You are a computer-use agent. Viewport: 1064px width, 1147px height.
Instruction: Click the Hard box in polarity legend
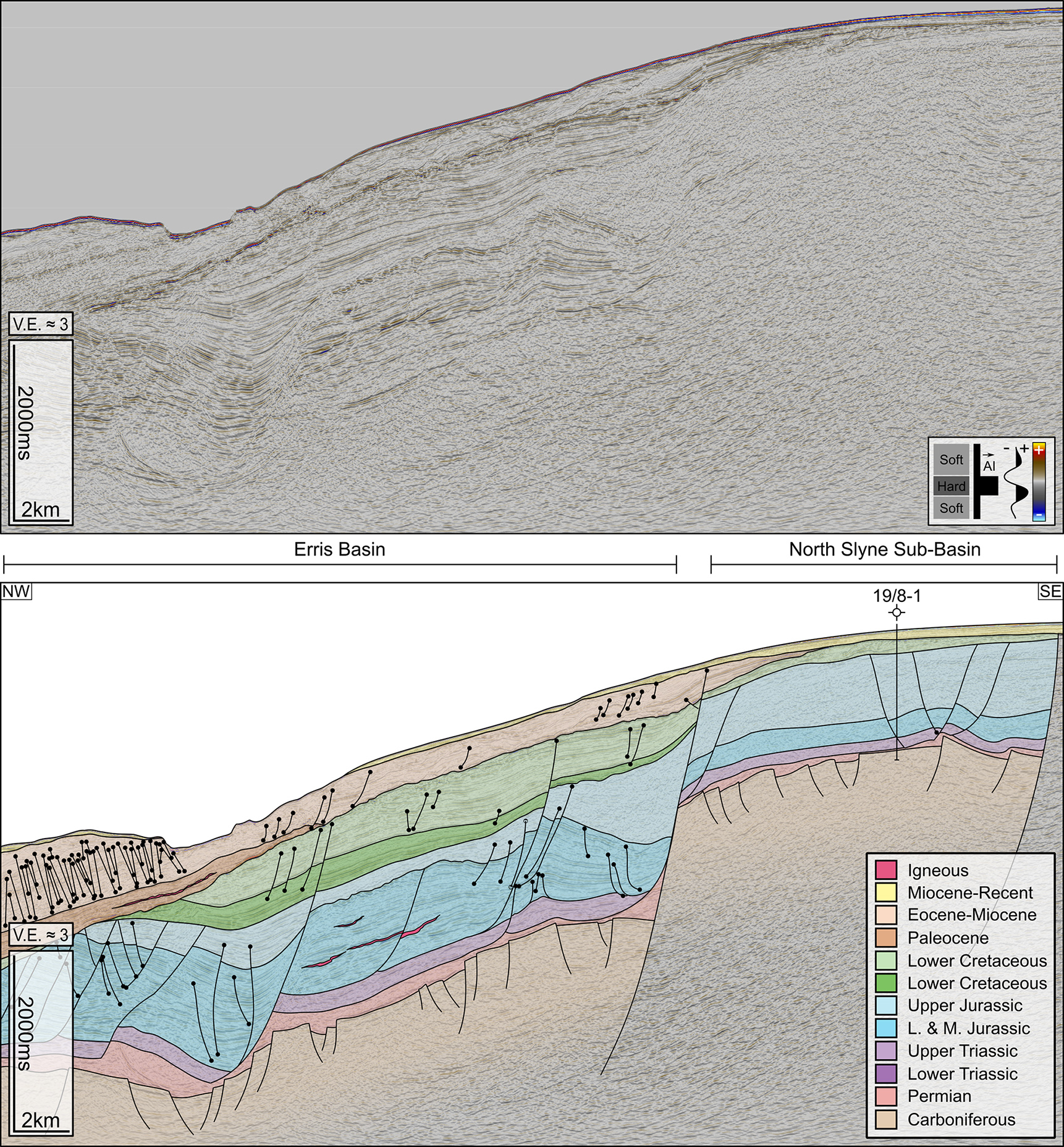point(951,486)
